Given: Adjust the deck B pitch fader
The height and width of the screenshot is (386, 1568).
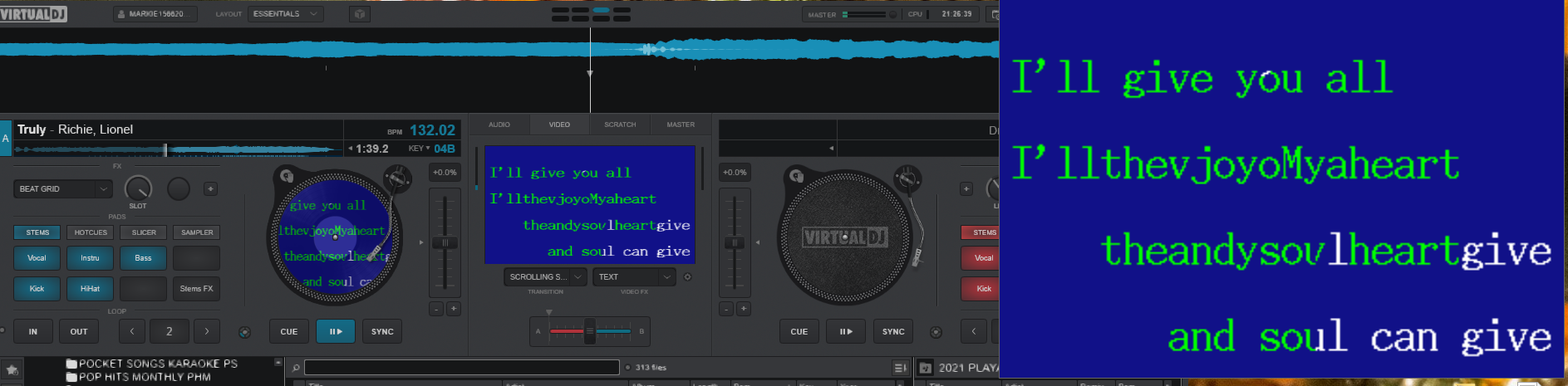Looking at the screenshot, I should coord(735,242).
